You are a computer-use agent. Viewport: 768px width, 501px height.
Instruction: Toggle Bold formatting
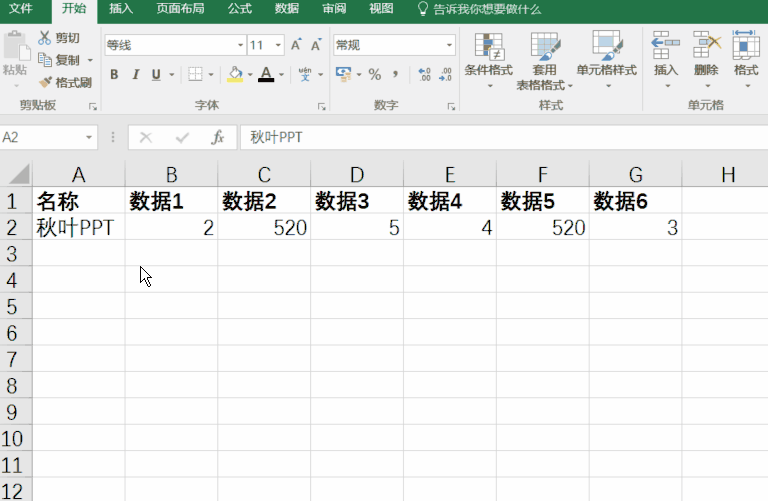[x=114, y=74]
